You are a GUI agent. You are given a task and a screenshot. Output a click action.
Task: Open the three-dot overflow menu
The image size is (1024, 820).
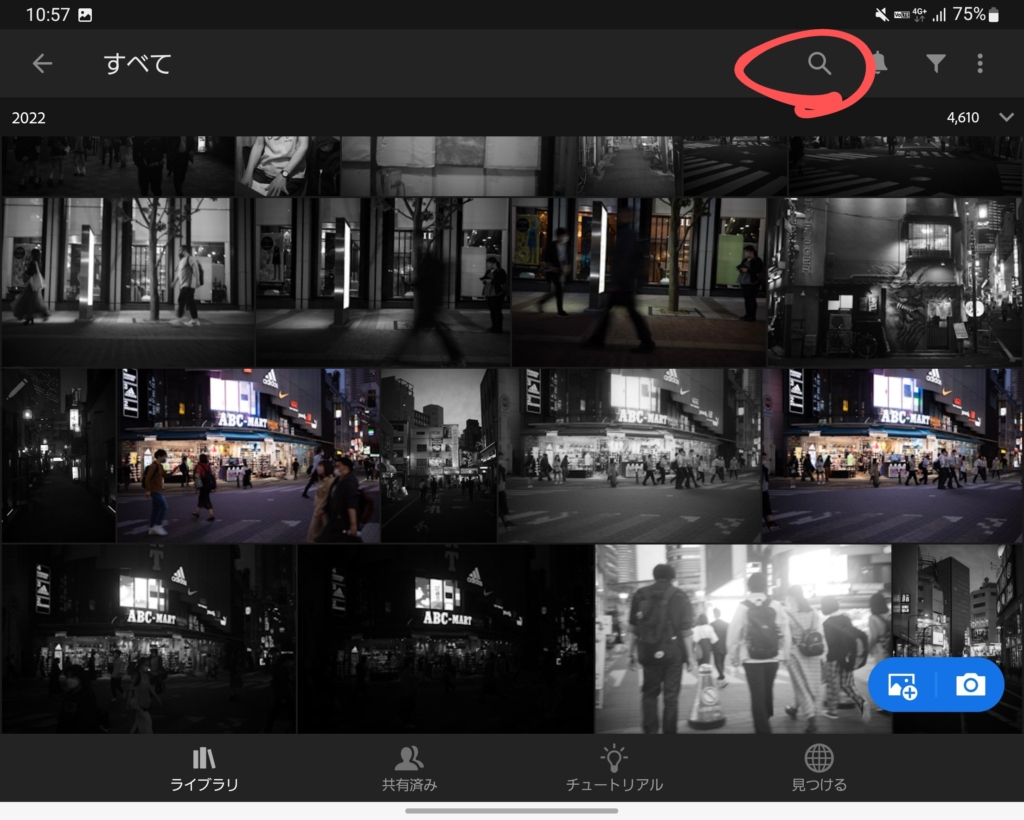click(980, 63)
